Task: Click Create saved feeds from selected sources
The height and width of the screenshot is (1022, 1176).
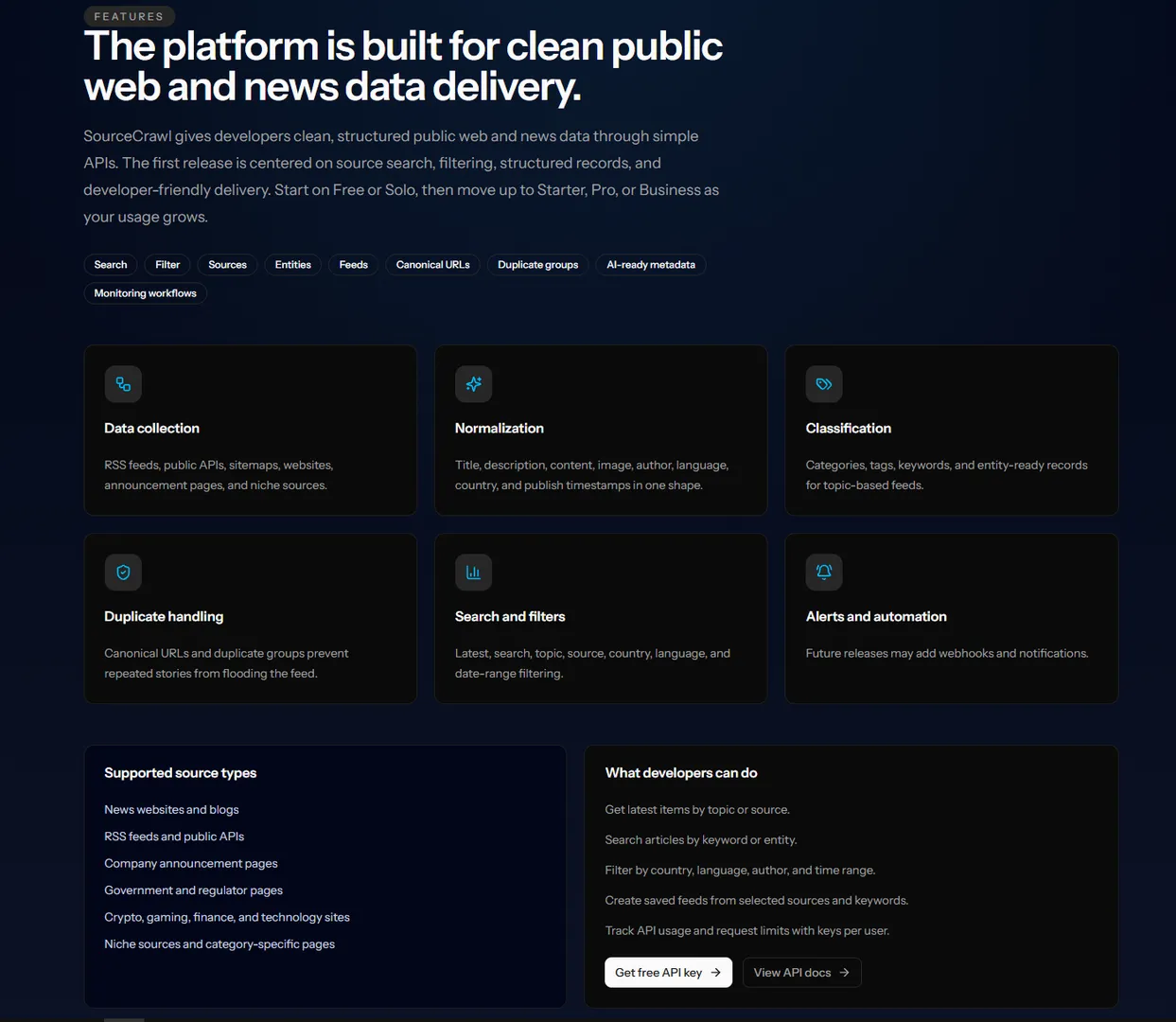Action: coord(757,901)
